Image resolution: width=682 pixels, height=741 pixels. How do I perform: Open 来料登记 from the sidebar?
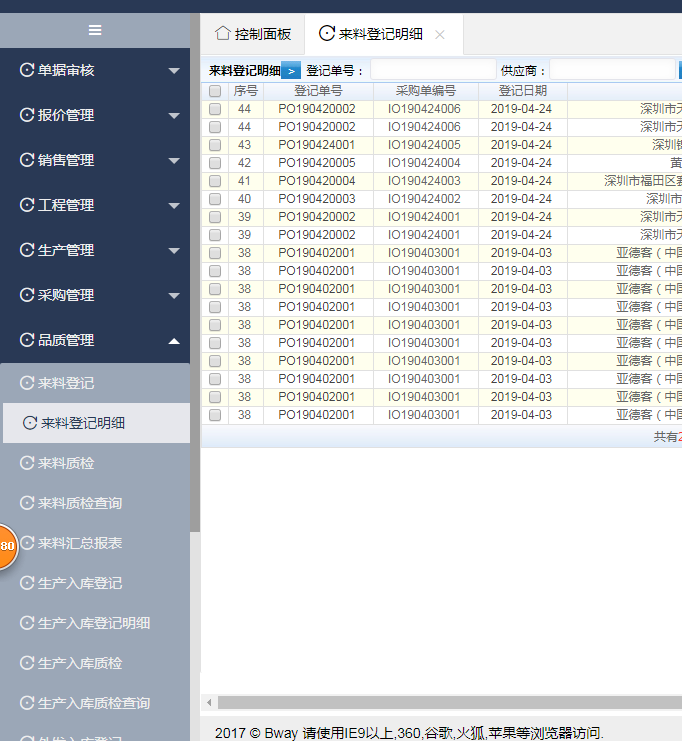[x=66, y=383]
